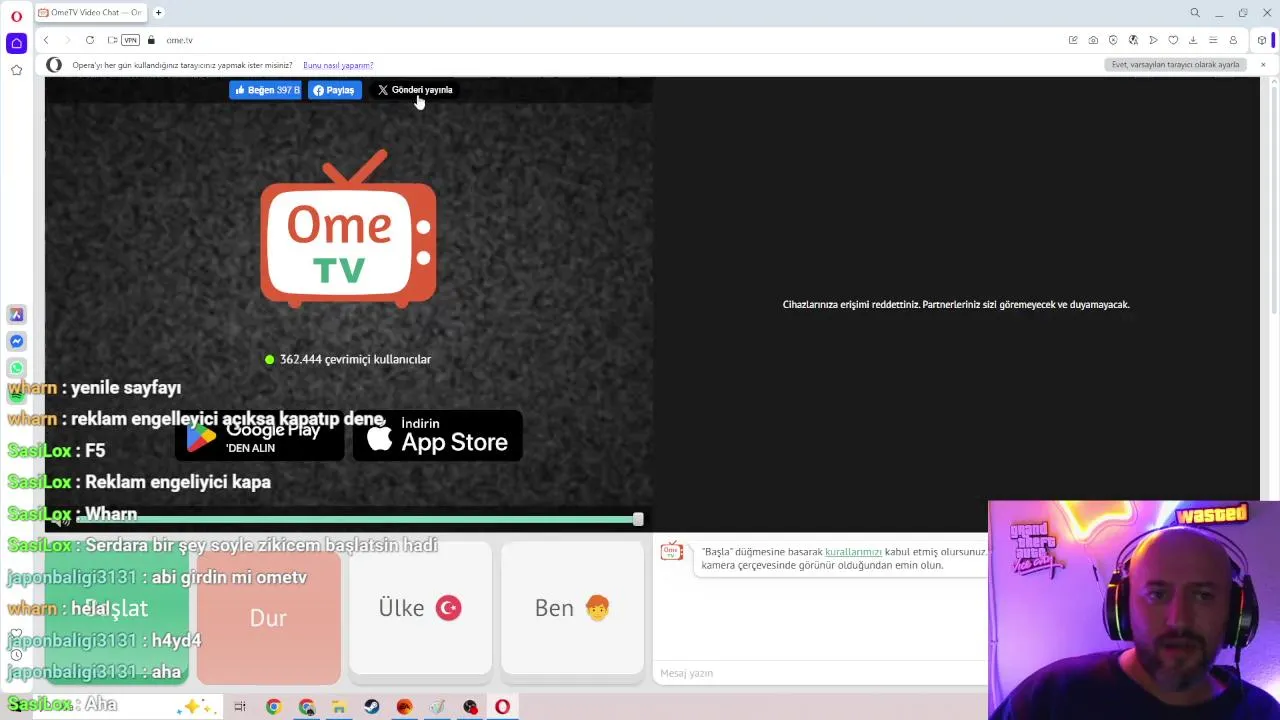Click the '362.444 çevrimiçi kullanıcılar' text
This screenshot has height=720, width=1280.
(x=355, y=359)
